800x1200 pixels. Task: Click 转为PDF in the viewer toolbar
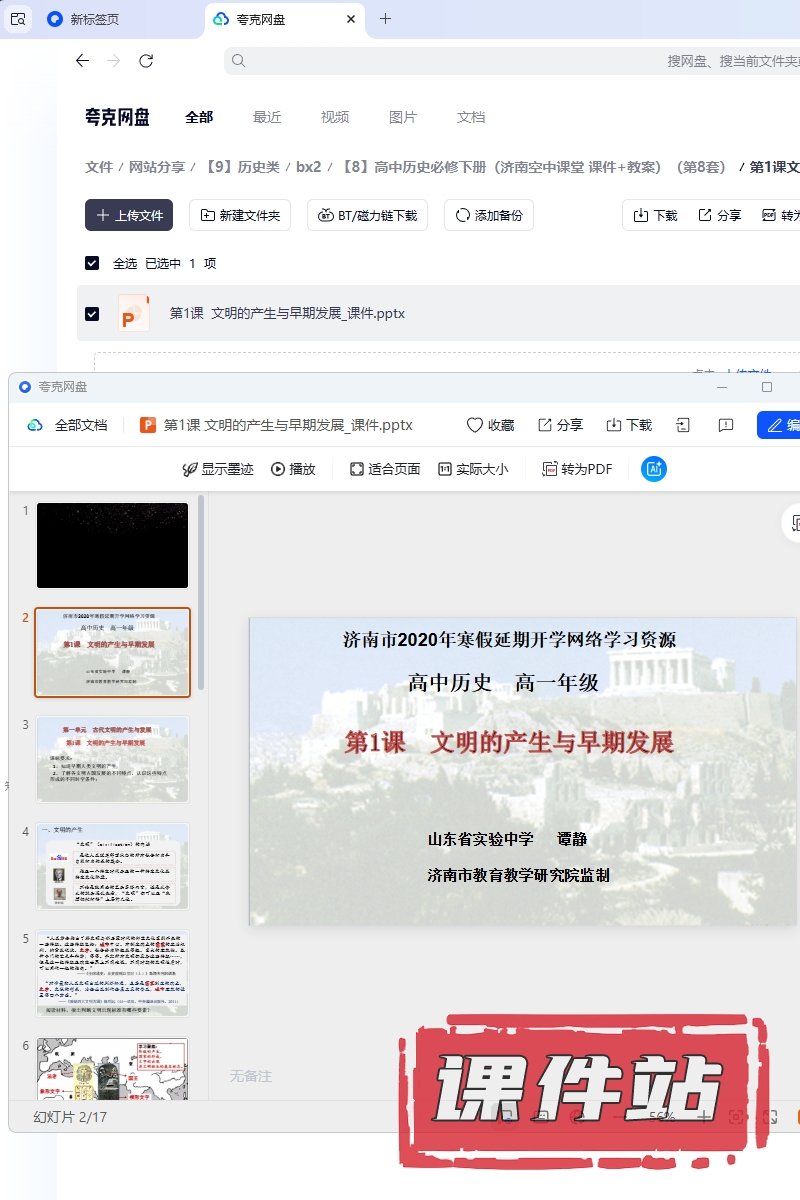577,469
